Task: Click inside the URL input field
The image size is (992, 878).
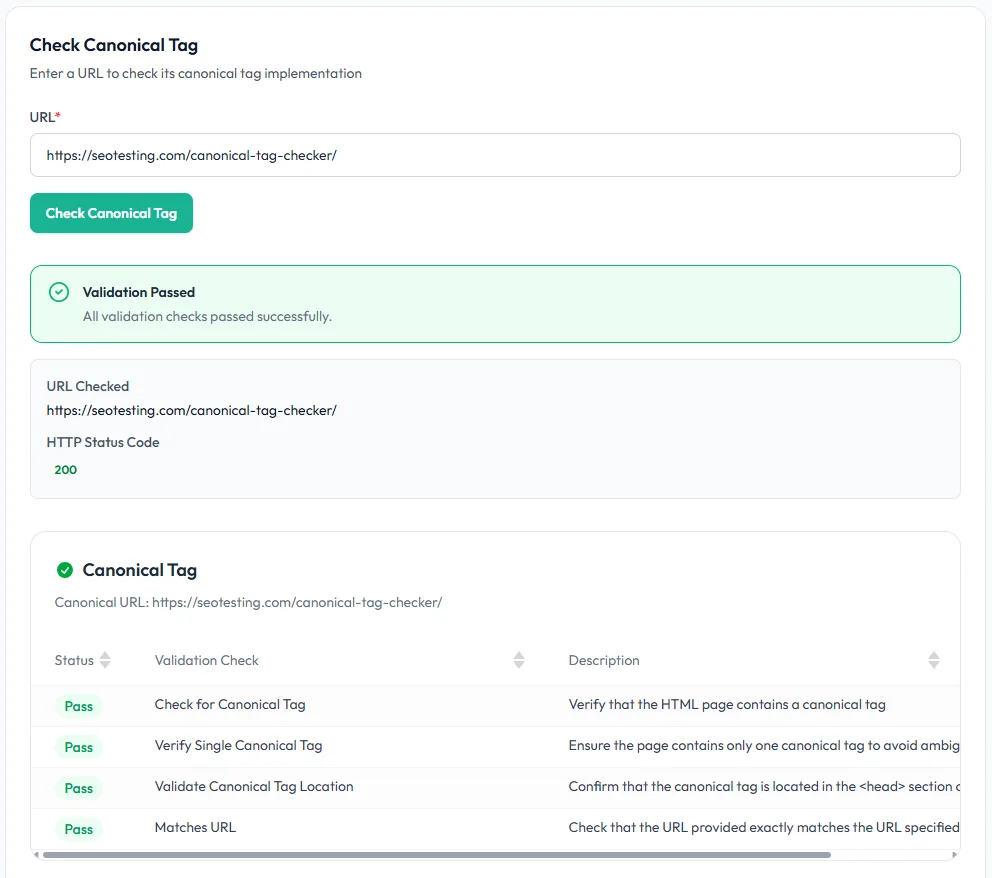Action: coord(495,155)
